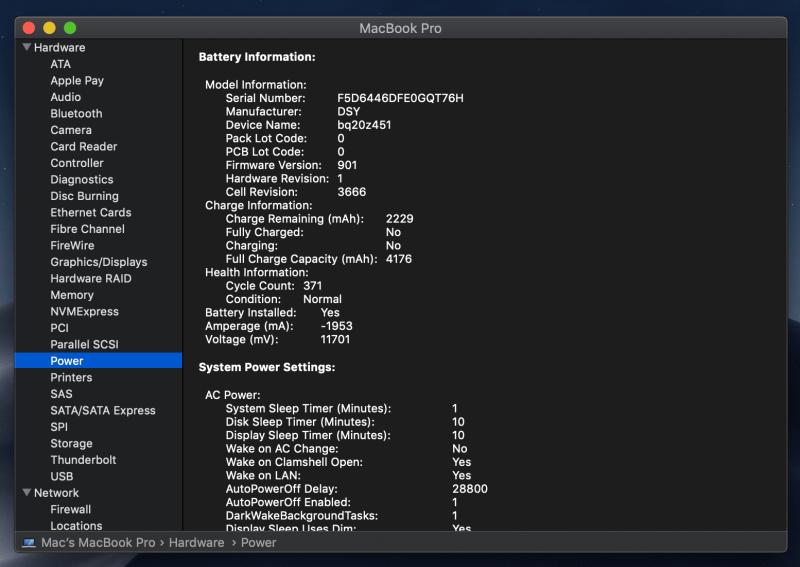The image size is (800, 567).
Task: Open the Audio hardware entry
Action: point(66,97)
